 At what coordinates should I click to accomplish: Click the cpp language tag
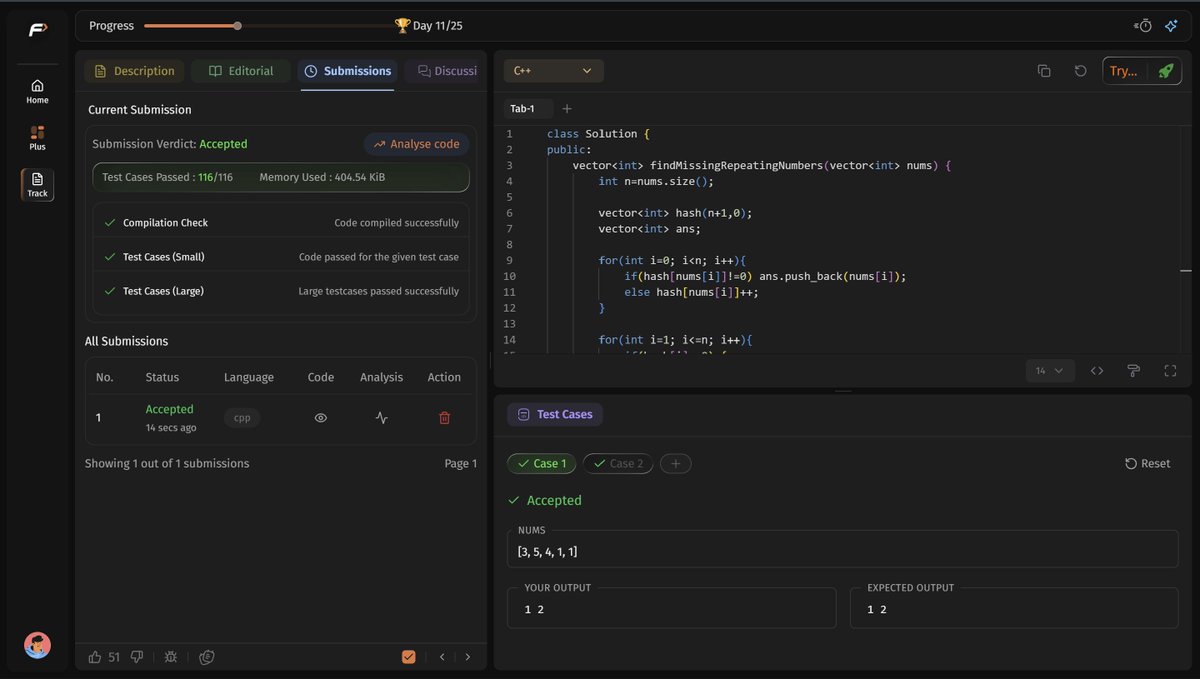tap(242, 418)
